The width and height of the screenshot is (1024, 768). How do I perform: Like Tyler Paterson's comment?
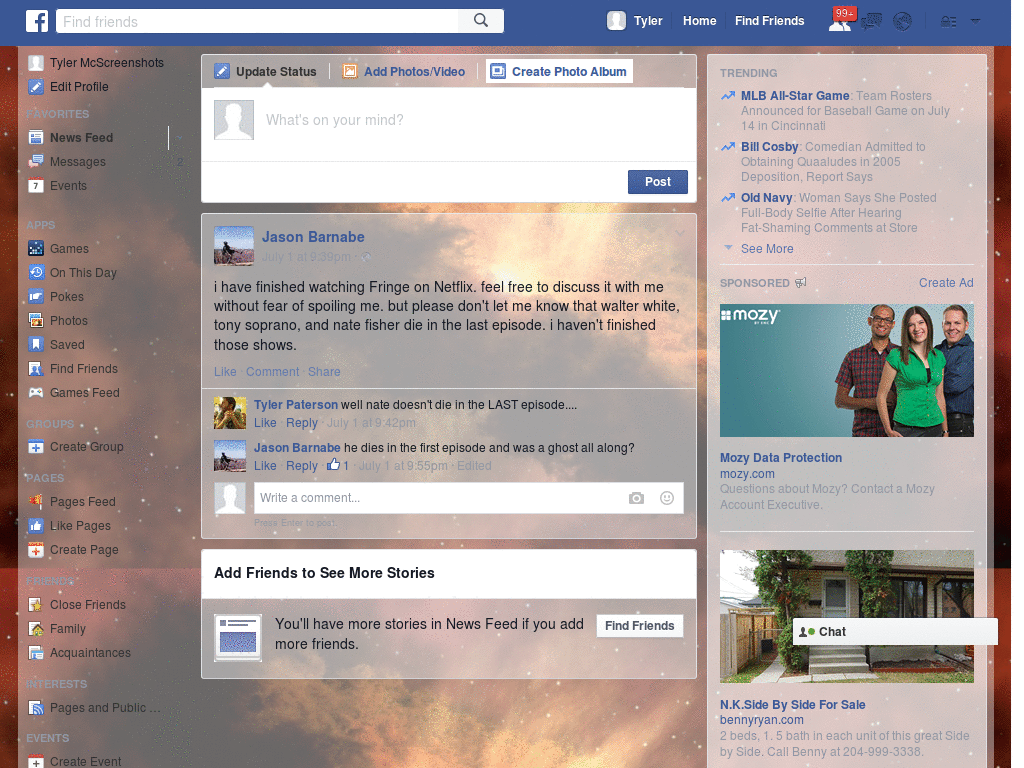(265, 423)
